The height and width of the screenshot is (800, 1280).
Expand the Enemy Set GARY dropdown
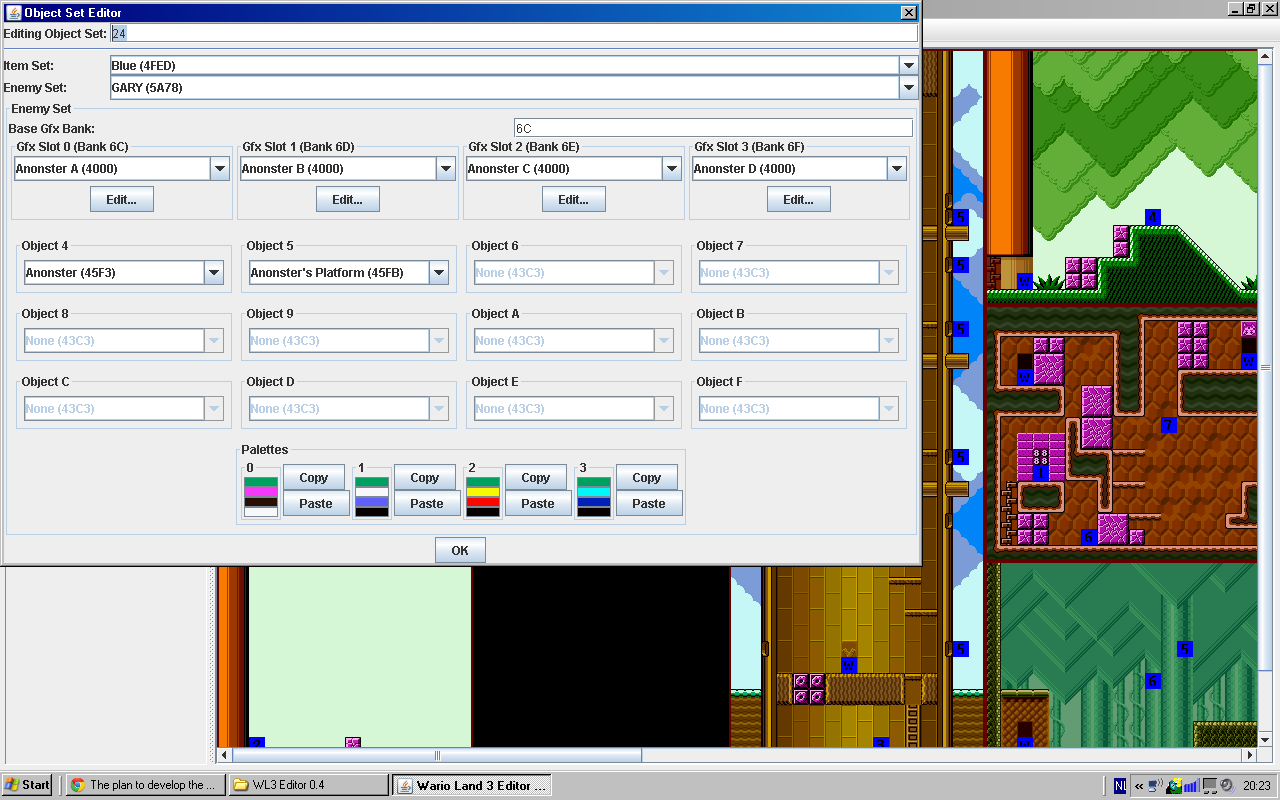pyautogui.click(x=908, y=88)
